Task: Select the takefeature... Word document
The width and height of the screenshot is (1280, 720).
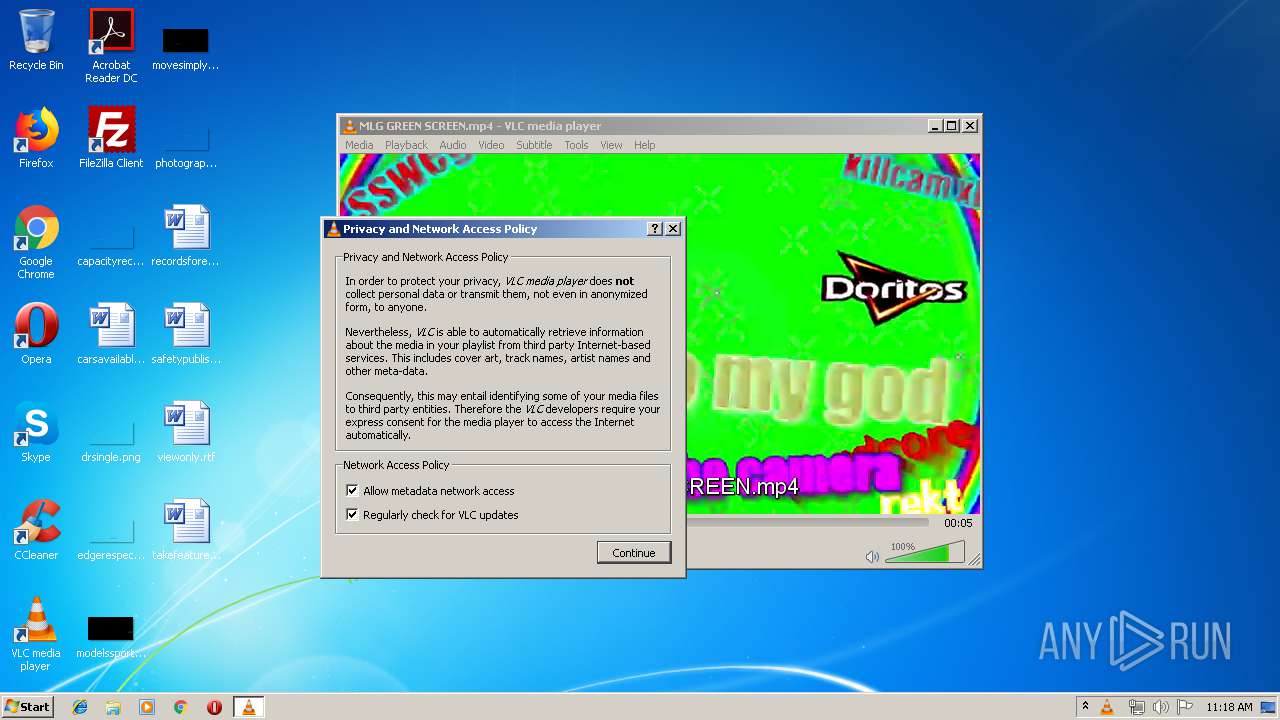Action: (186, 530)
